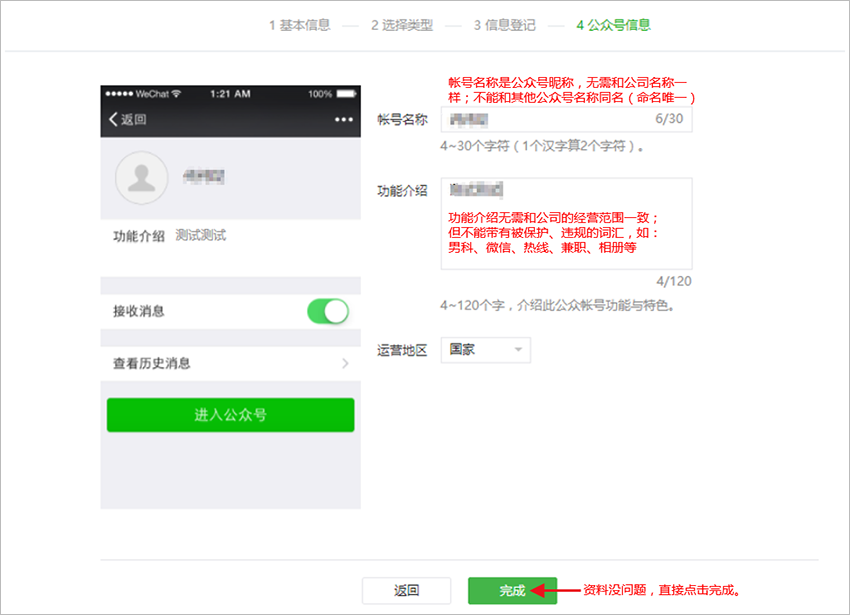Click step 2 选择类型
This screenshot has height=615, width=850.
(402, 25)
